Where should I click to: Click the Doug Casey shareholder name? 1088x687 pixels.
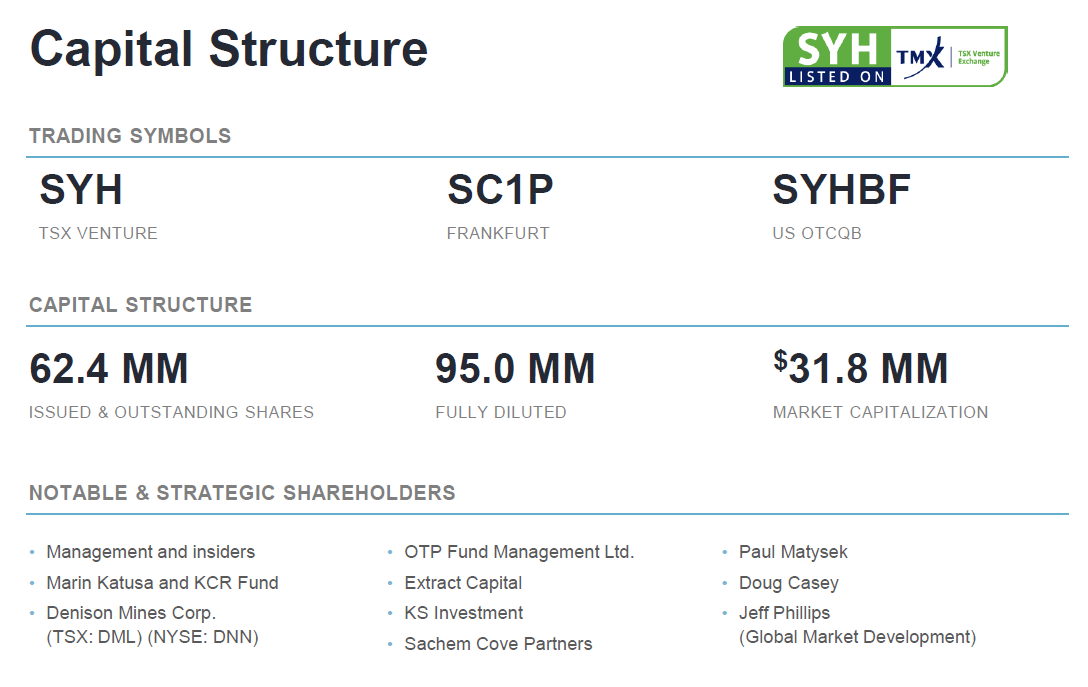(788, 583)
